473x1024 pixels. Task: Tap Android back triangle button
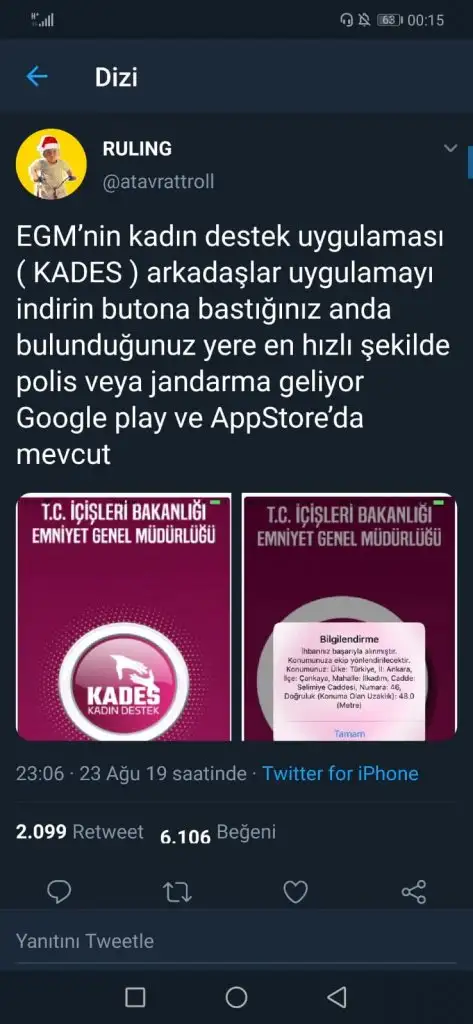(336, 997)
